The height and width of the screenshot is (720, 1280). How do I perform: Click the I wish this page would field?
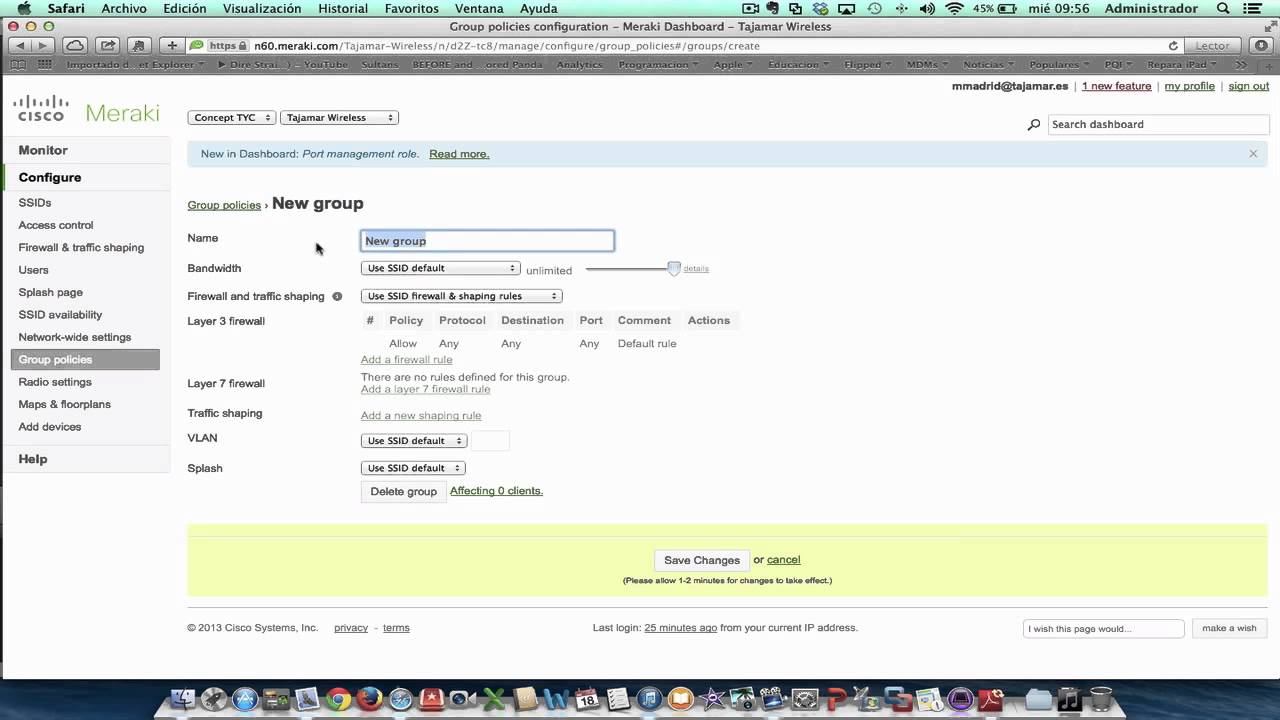[1103, 628]
